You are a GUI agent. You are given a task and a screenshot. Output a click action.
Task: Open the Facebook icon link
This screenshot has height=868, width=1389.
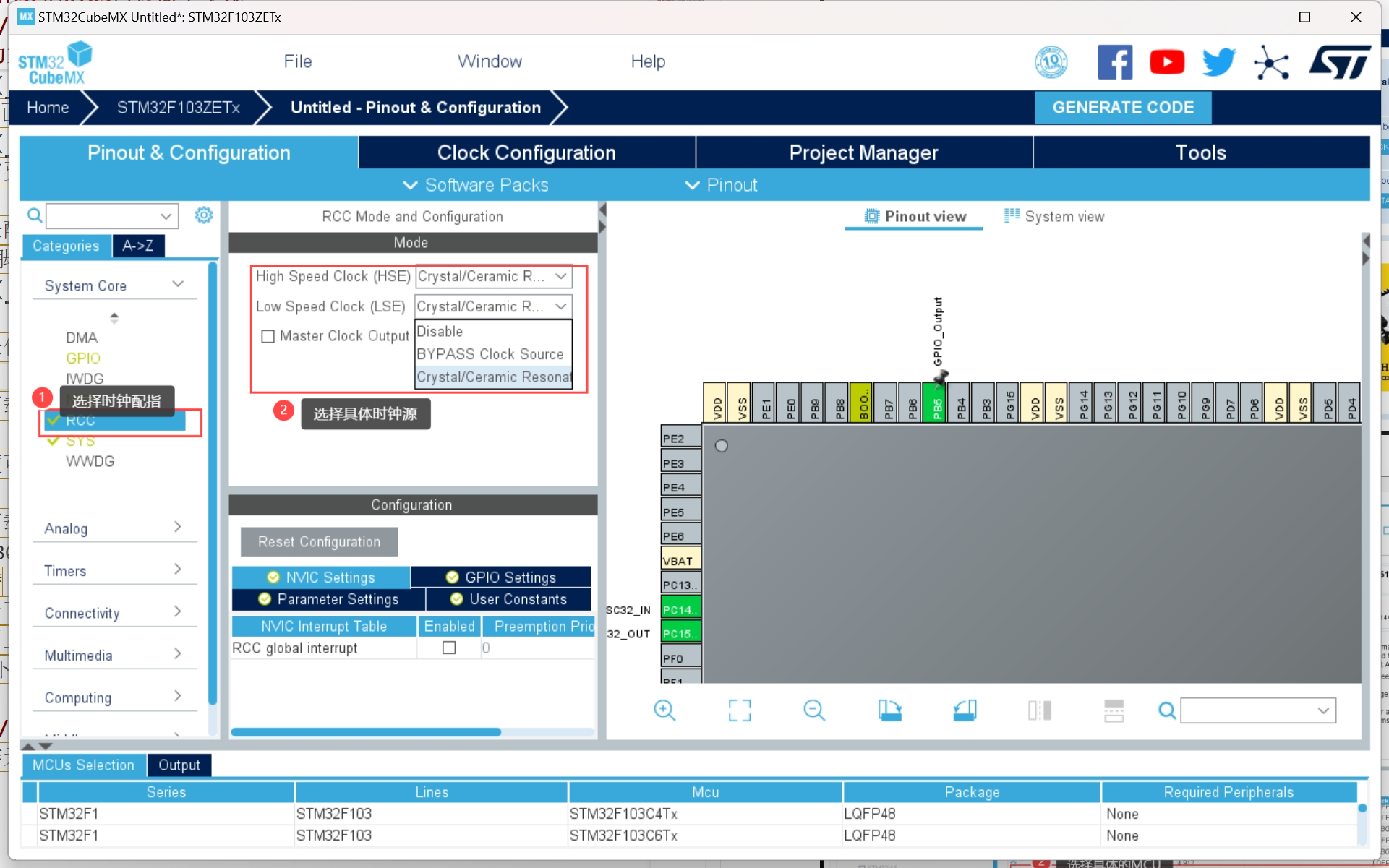point(1114,62)
